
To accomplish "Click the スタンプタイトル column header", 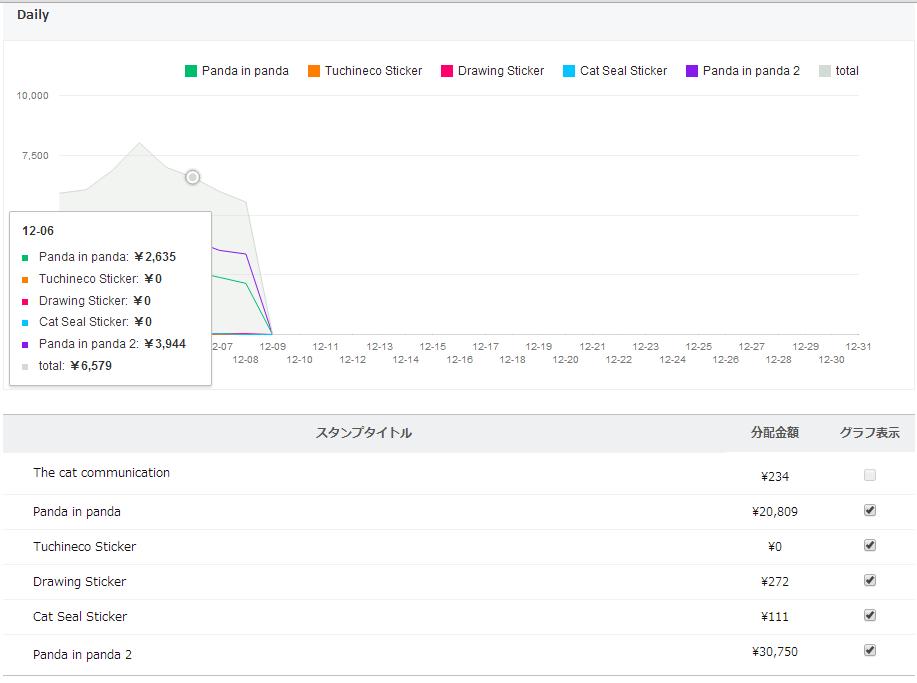I will tap(364, 433).
